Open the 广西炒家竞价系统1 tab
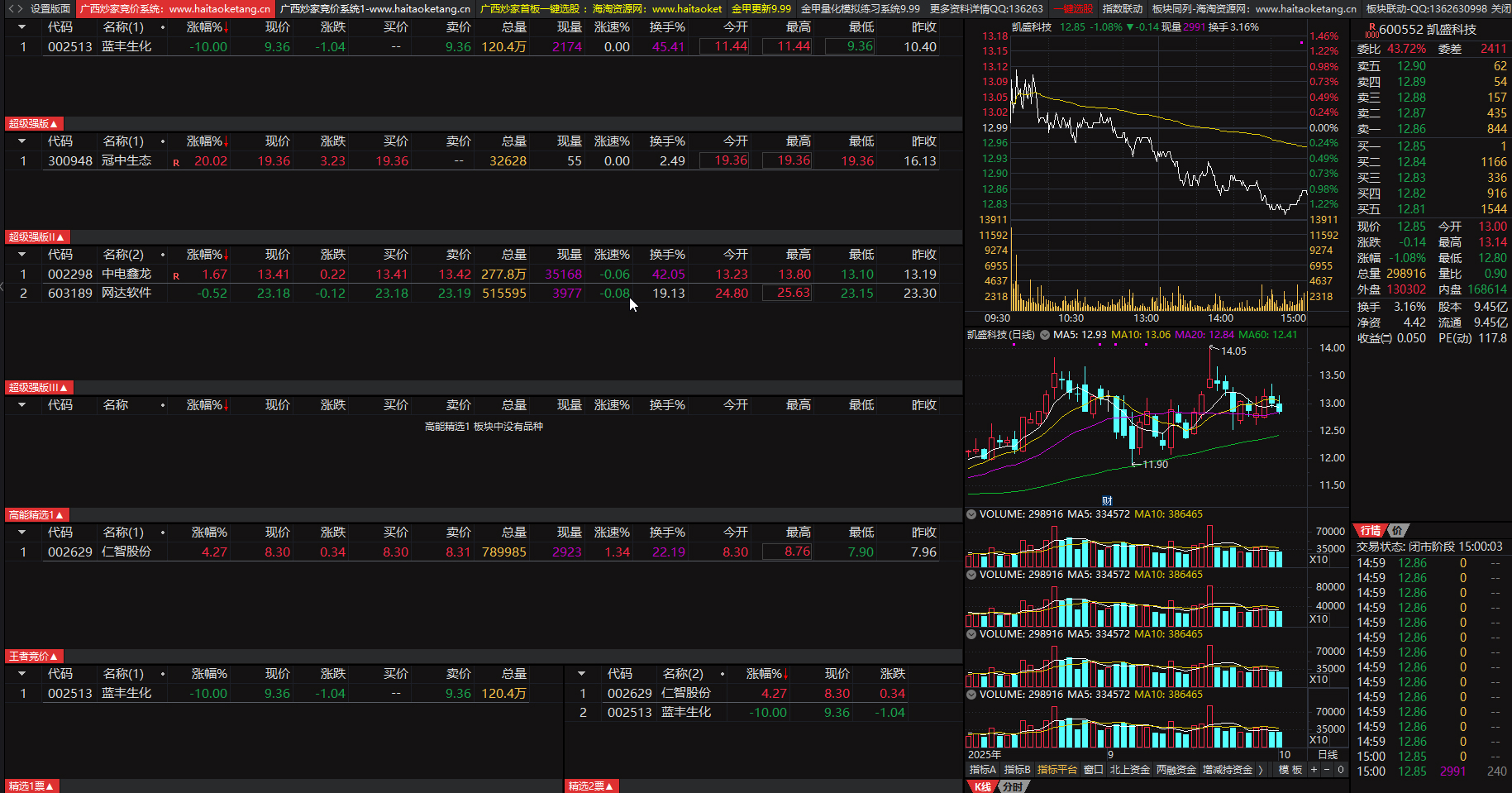Viewport: 1512px width, 793px height. pyautogui.click(x=374, y=9)
